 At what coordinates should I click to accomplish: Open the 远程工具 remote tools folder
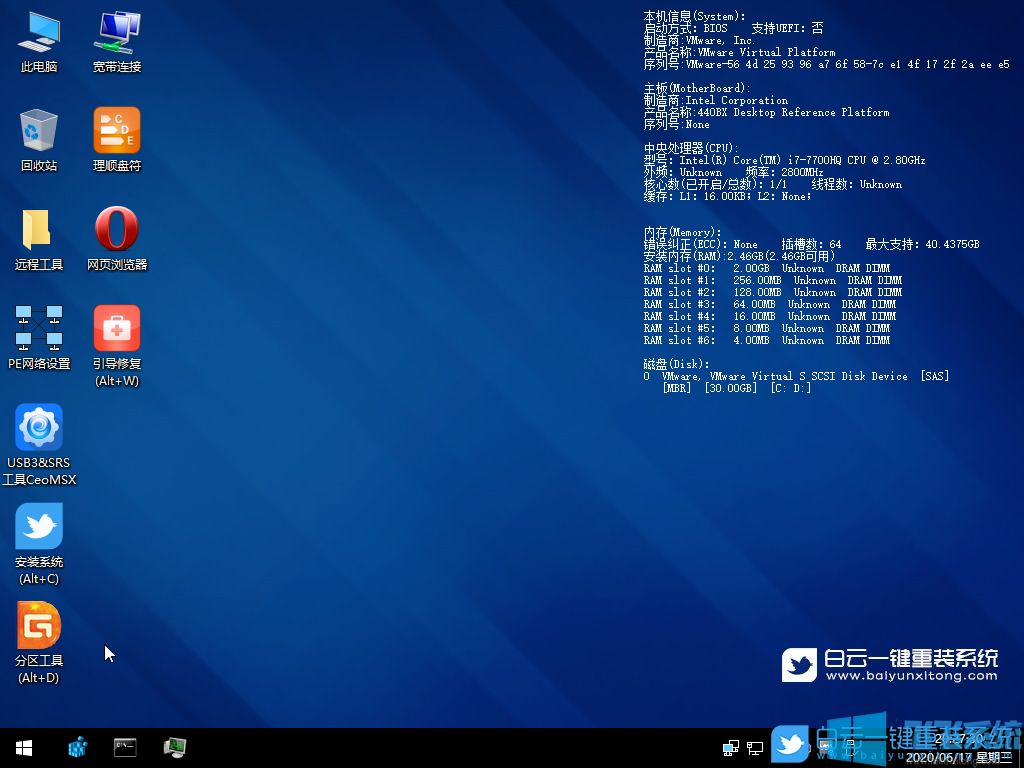click(38, 228)
